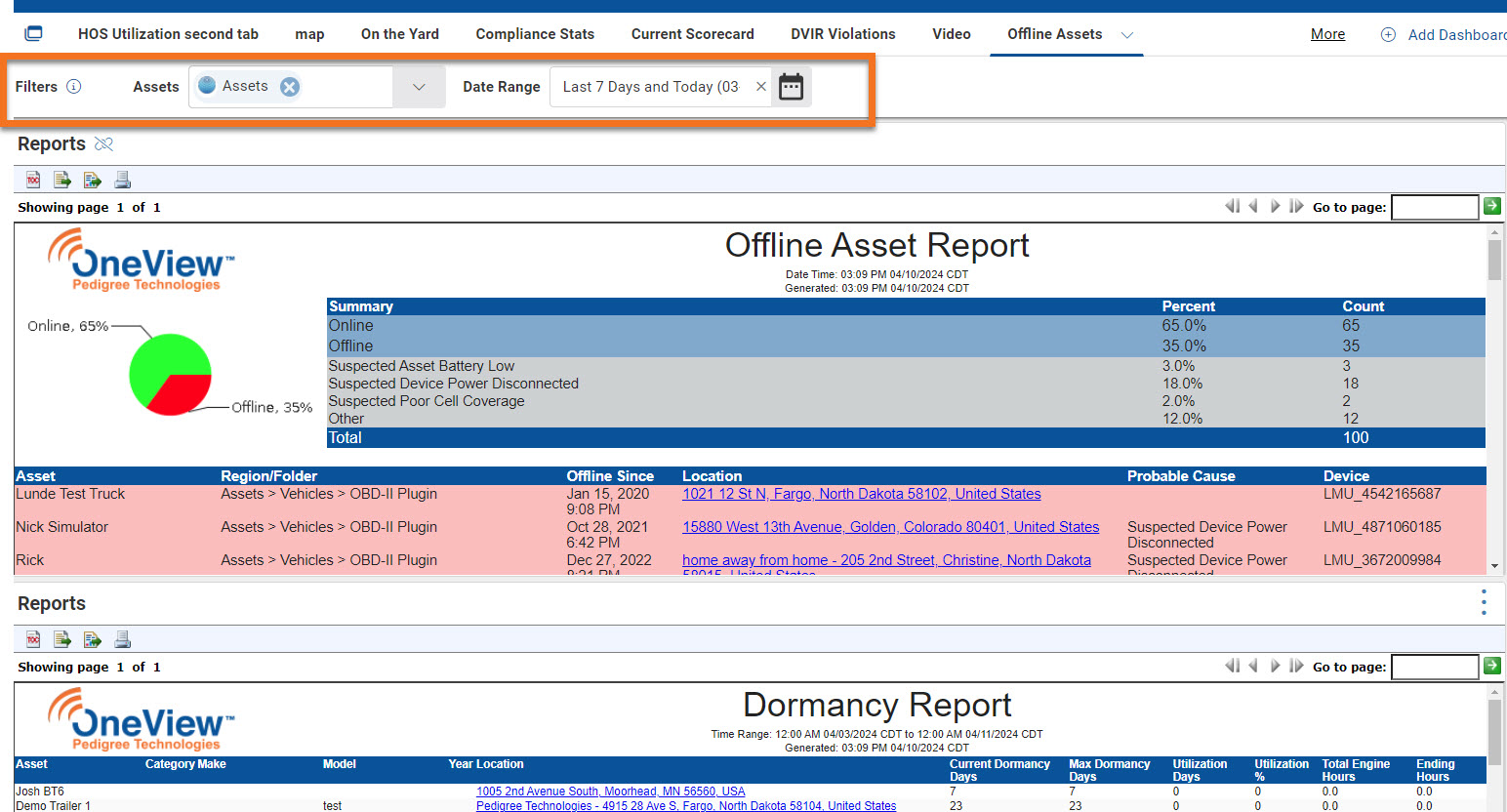This screenshot has width=1507, height=812.
Task: Go to next page of Offline Asset Report
Action: [1275, 206]
